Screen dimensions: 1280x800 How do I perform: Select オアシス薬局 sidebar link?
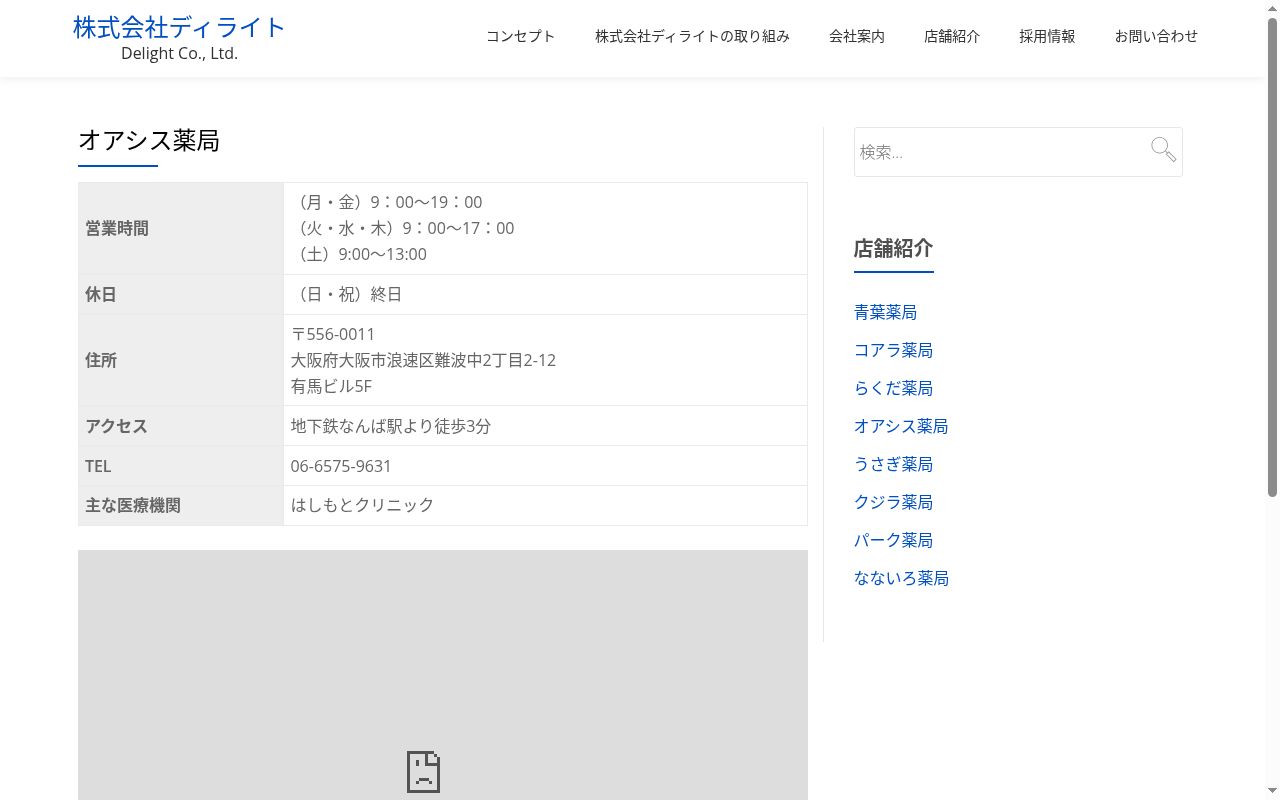[x=901, y=426]
